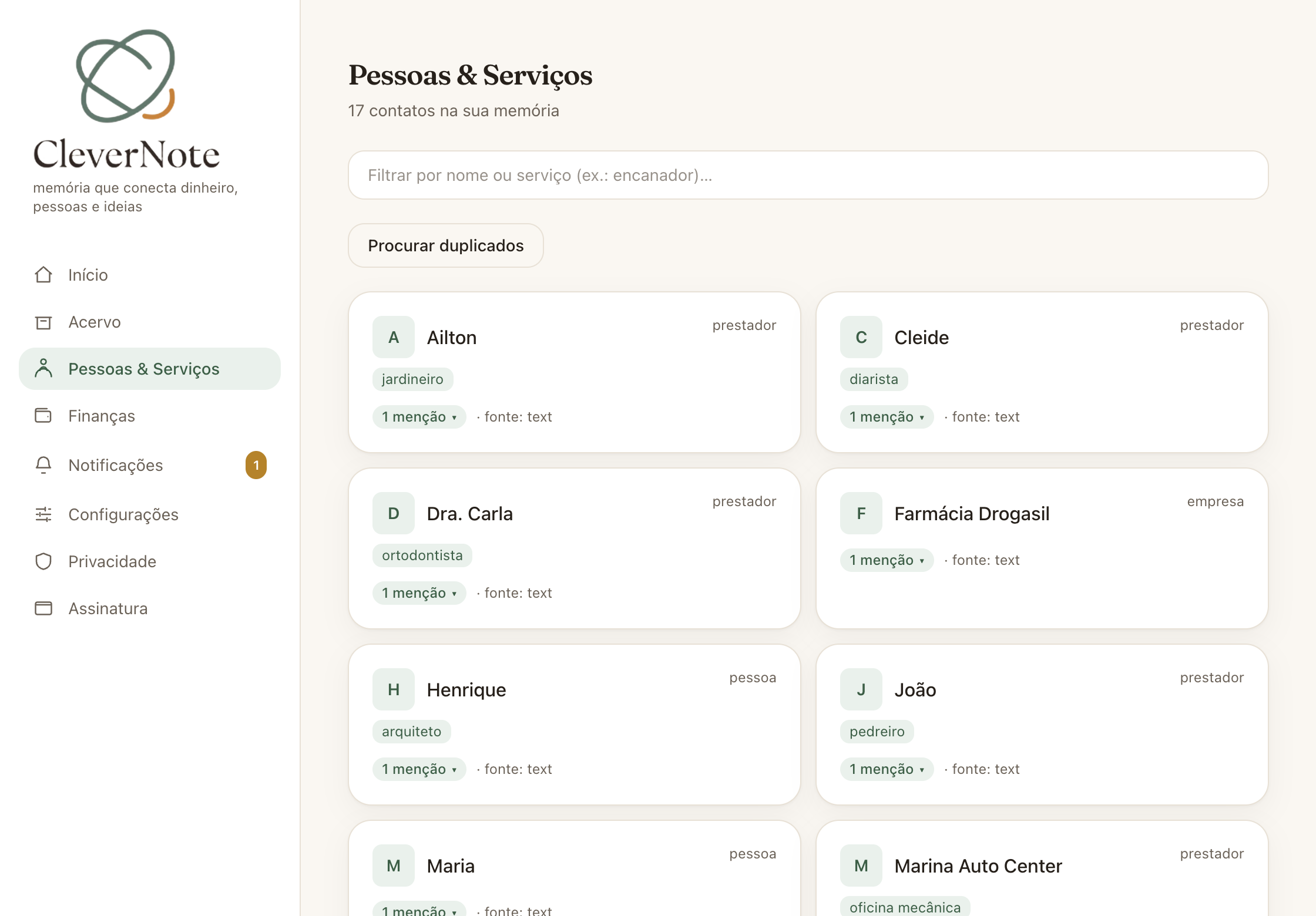Image resolution: width=1316 pixels, height=916 pixels.
Task: Go to Início in the sidebar
Action: tap(150, 275)
